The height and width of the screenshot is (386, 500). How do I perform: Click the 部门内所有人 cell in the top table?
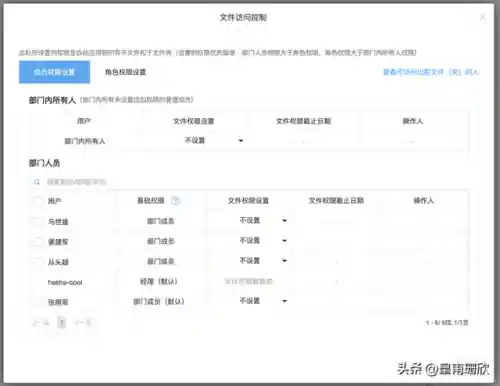[85, 141]
